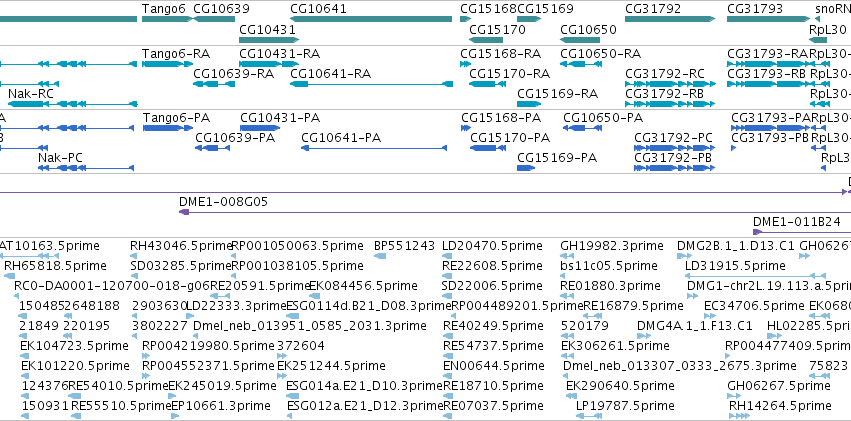Image resolution: width=851 pixels, height=421 pixels.
Task: Select protein CG31793-PA
Action: click(x=770, y=118)
